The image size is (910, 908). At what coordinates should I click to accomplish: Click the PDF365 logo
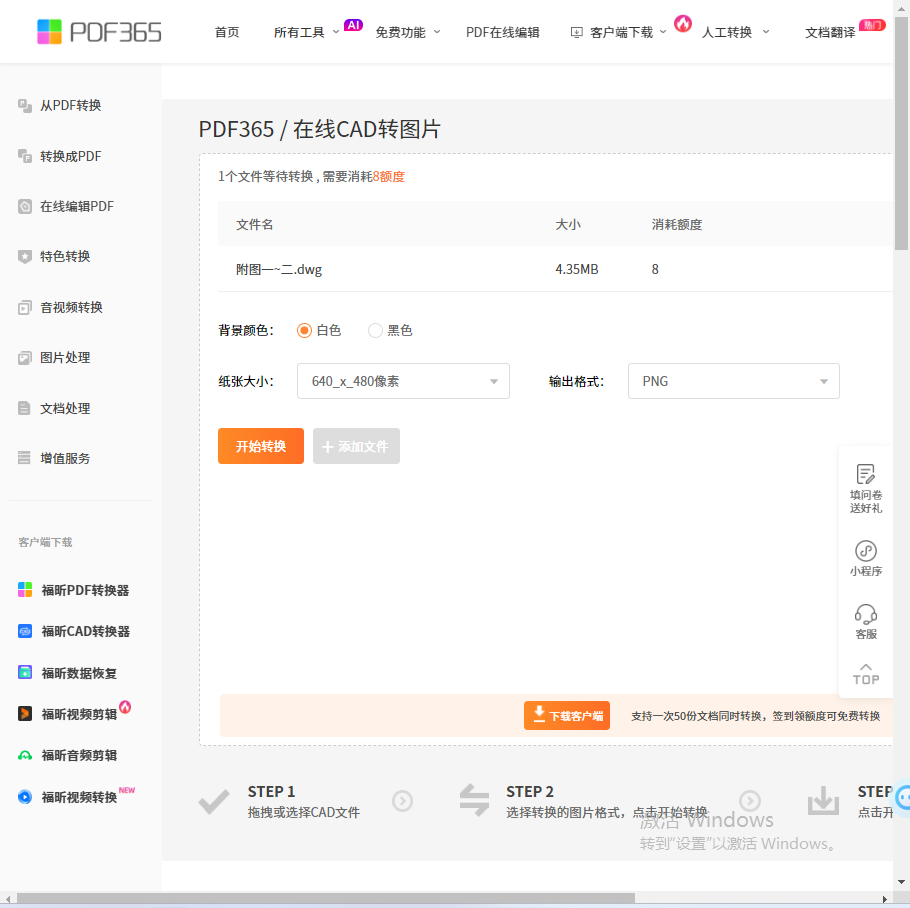(x=99, y=32)
